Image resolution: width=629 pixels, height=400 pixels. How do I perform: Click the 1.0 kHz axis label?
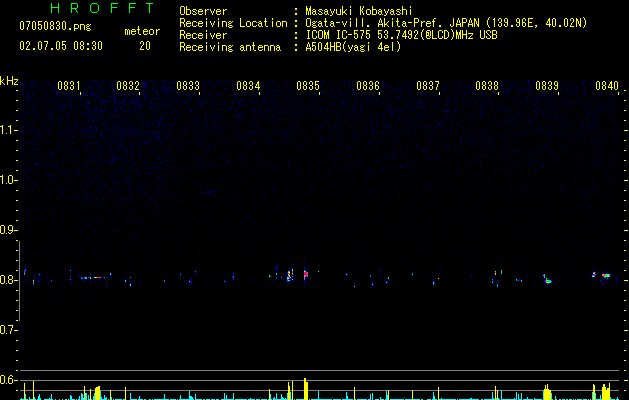pyautogui.click(x=7, y=180)
